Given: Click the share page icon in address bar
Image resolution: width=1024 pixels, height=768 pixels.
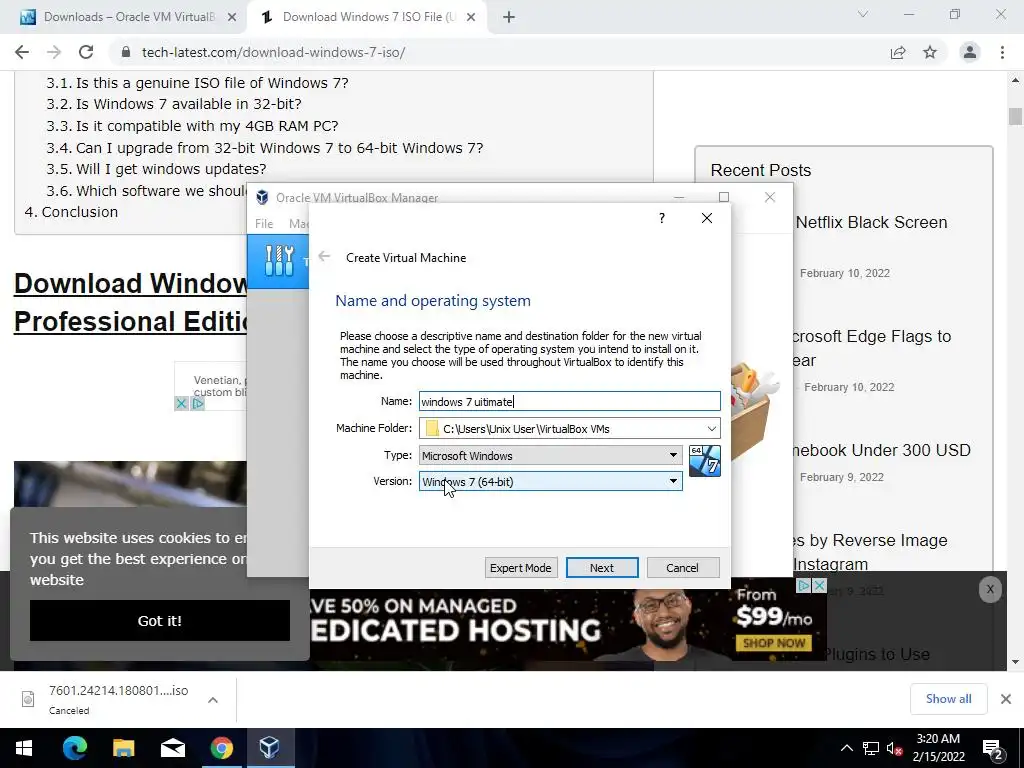Looking at the screenshot, I should click(x=898, y=52).
